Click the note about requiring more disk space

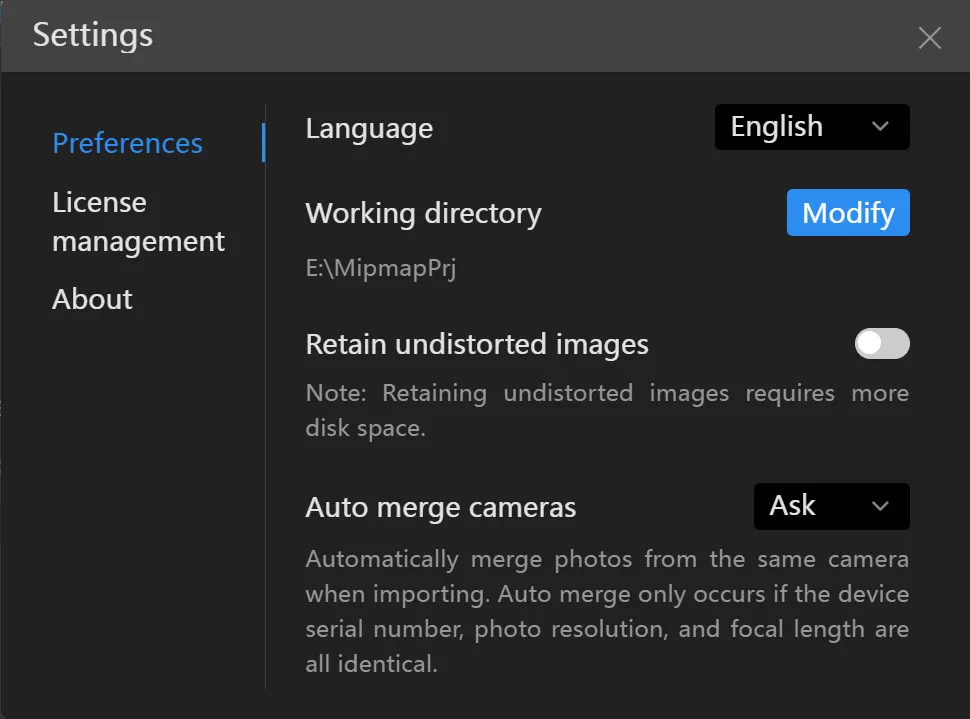pyautogui.click(x=606, y=410)
